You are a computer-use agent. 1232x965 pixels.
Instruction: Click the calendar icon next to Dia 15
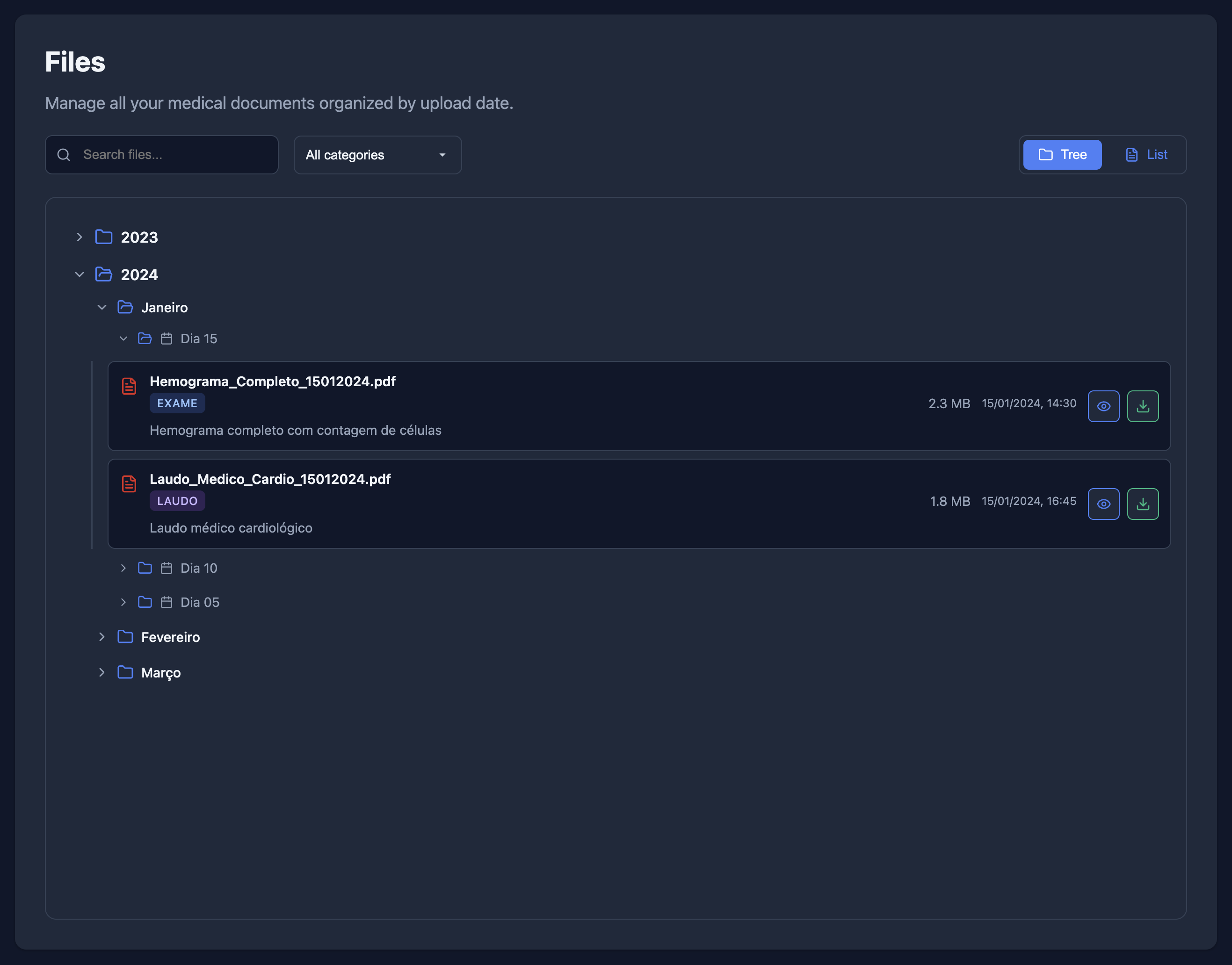tap(166, 338)
